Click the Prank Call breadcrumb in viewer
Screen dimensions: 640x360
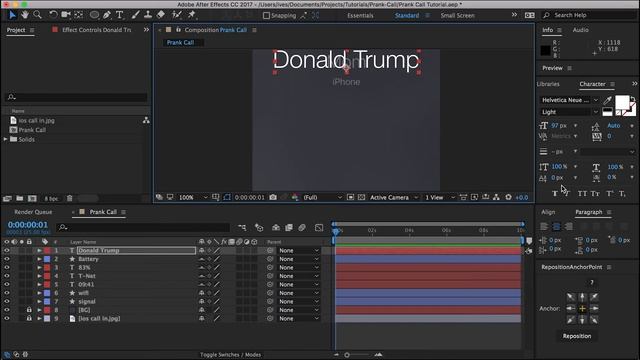[180, 42]
